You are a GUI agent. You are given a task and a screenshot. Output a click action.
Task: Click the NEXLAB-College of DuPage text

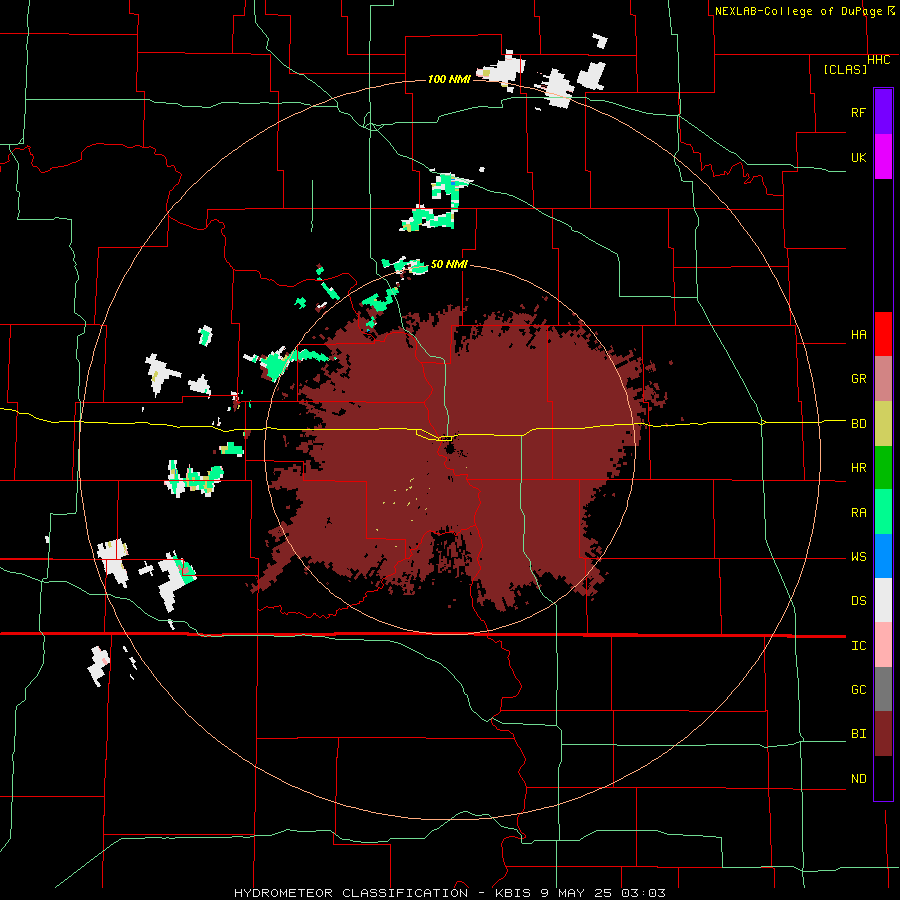(798, 11)
